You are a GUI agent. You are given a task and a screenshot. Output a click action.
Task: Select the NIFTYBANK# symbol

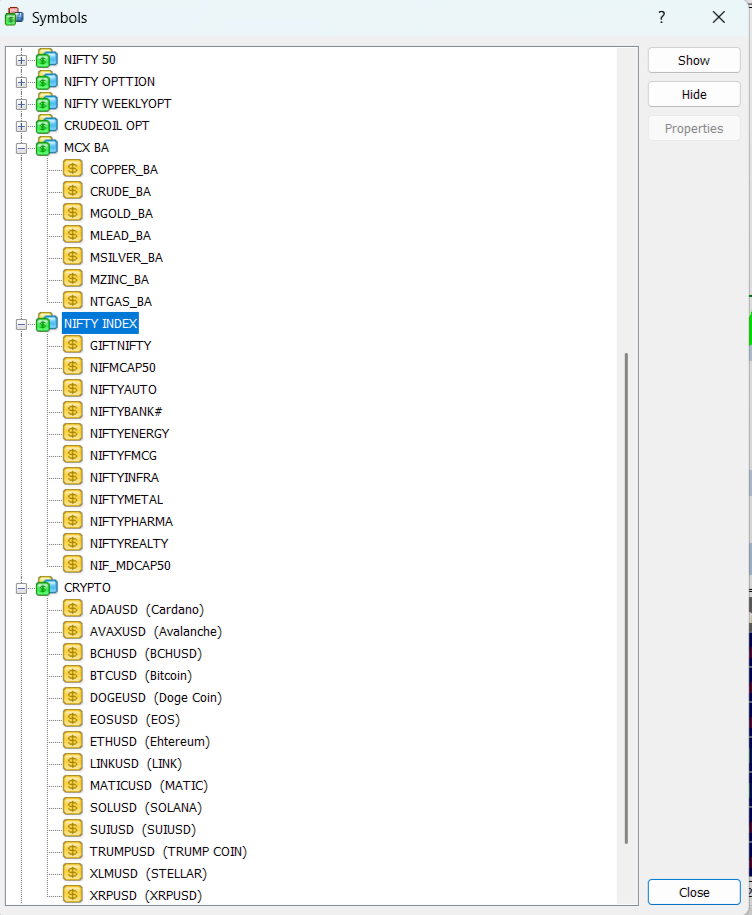126,411
